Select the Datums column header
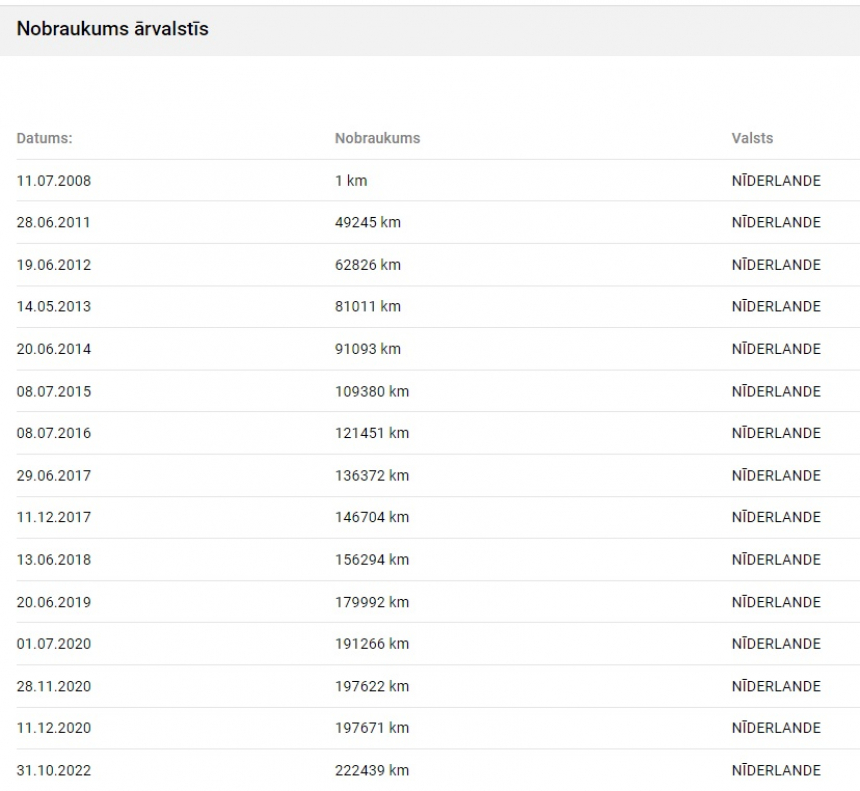Viewport: 860px width, 791px height. pyautogui.click(x=44, y=138)
